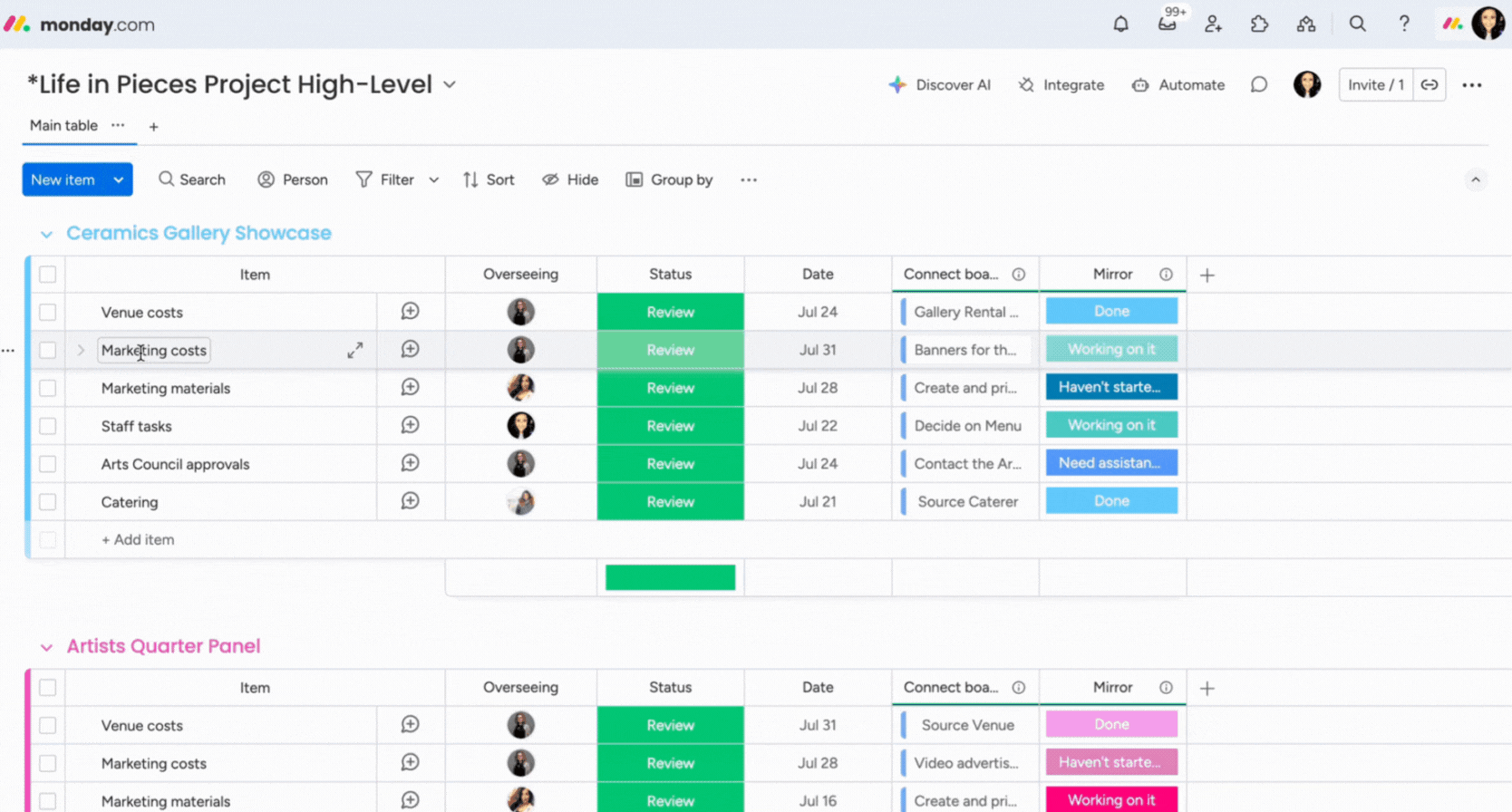Change the Review status of Catering row
The image size is (1512, 812).
[670, 502]
